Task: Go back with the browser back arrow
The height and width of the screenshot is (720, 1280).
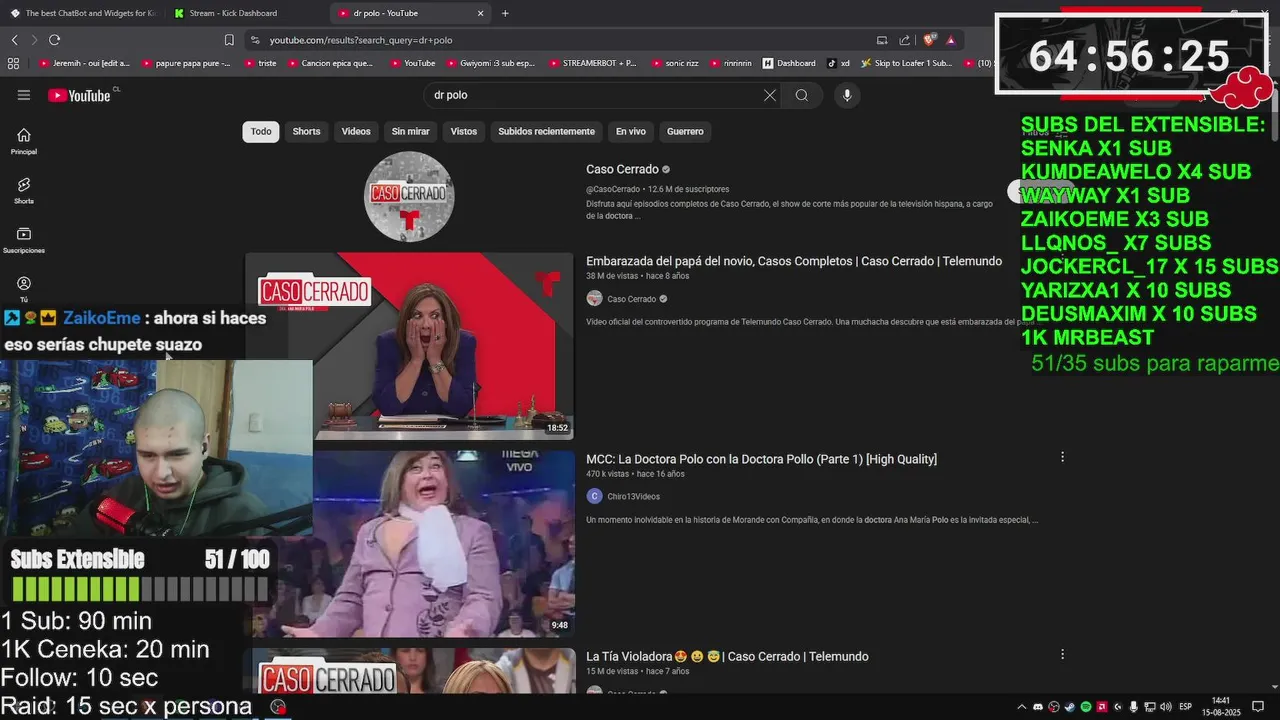Action: tap(15, 40)
